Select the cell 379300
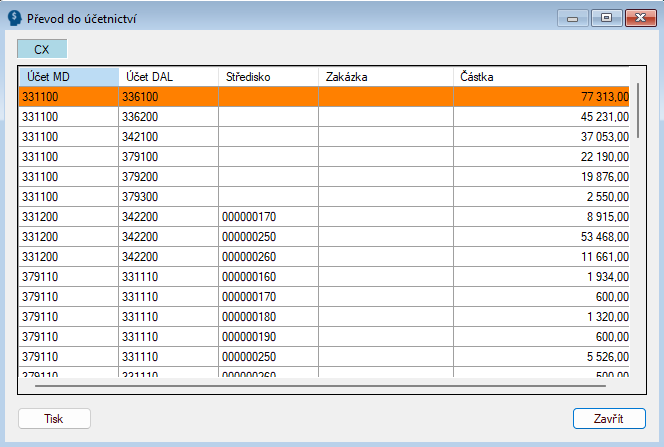Screen dimensions: 664x447 coord(169,196)
